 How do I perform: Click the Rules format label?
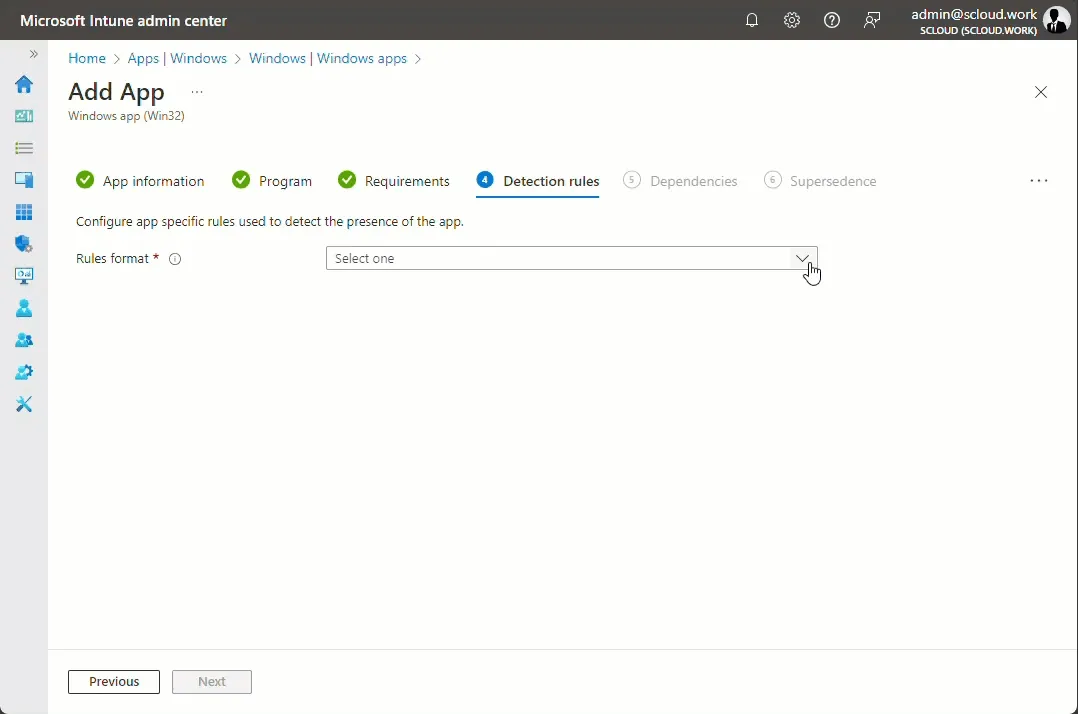tap(112, 258)
